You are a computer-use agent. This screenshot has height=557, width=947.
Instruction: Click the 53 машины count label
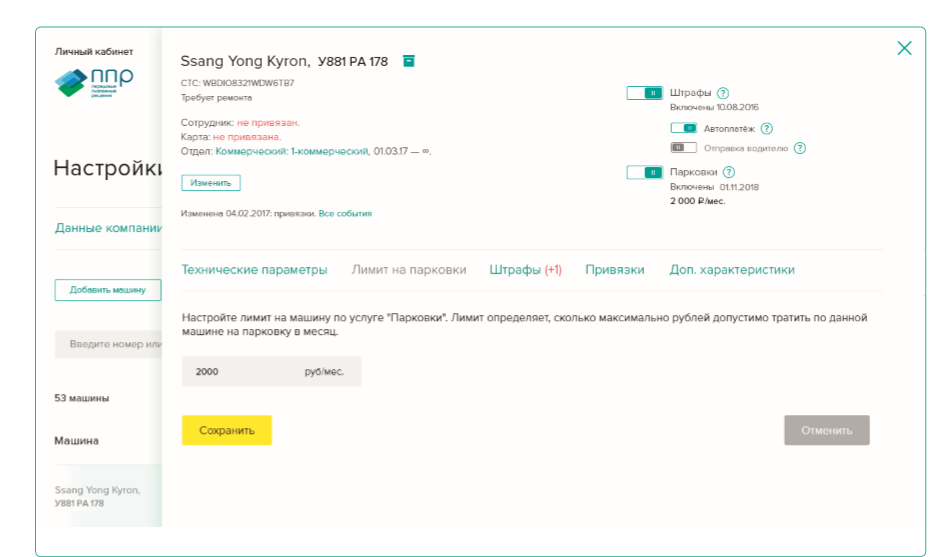(82, 398)
